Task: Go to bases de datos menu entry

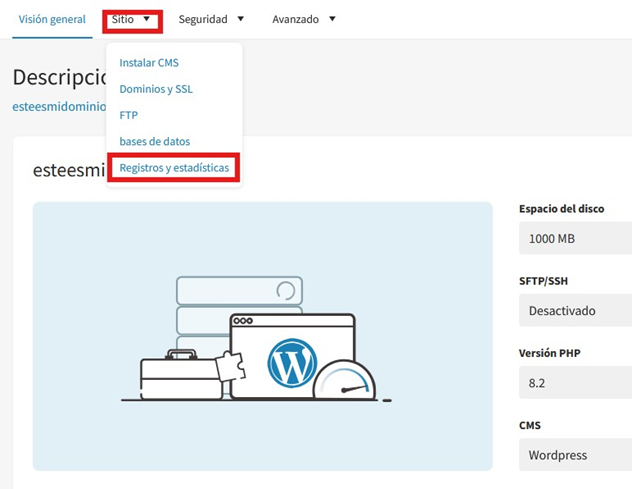Action: 155,141
